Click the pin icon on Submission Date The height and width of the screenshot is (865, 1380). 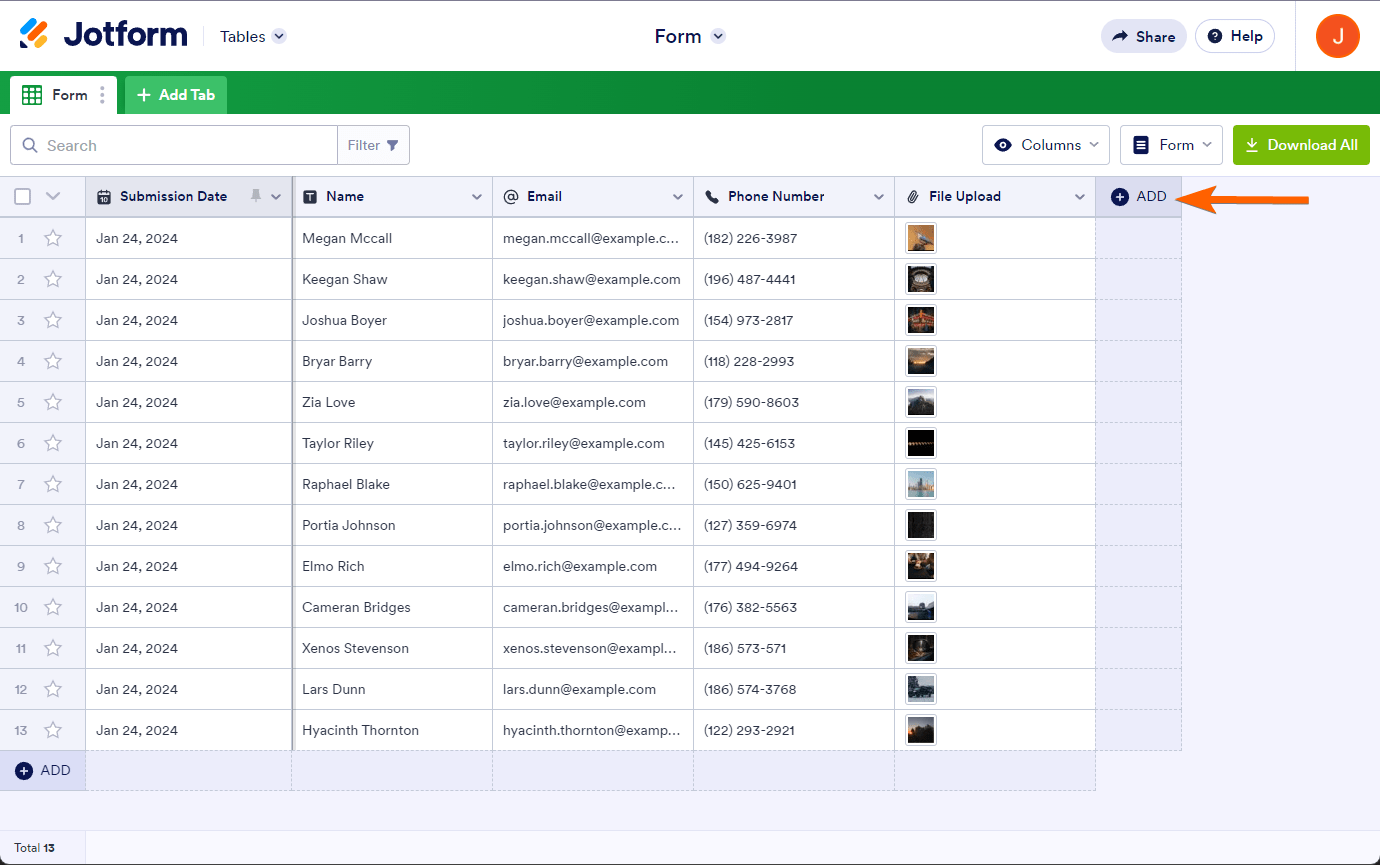(256, 196)
